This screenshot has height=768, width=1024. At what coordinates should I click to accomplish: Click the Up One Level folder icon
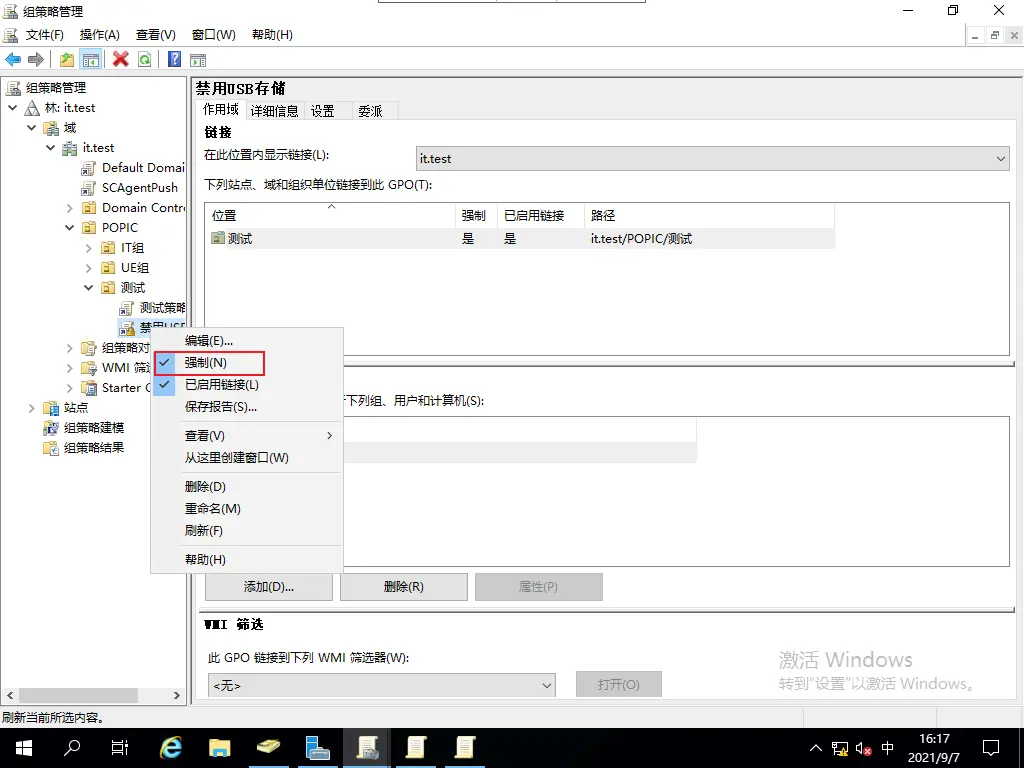click(67, 59)
